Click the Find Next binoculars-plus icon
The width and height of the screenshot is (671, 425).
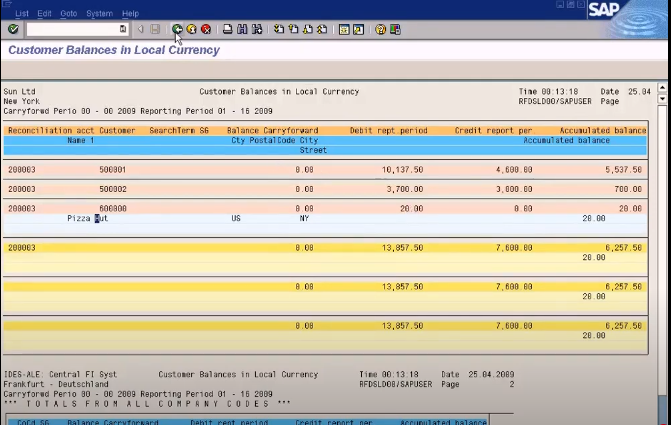(x=257, y=29)
